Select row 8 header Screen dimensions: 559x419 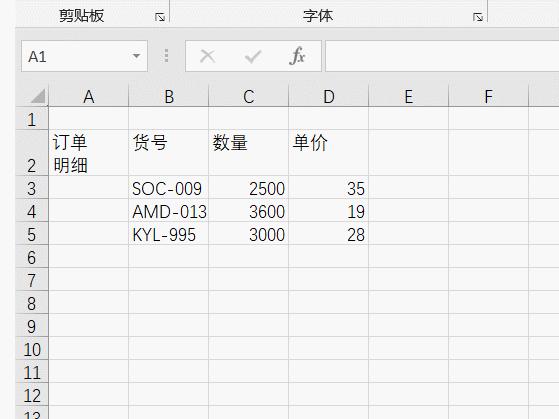coord(32,302)
